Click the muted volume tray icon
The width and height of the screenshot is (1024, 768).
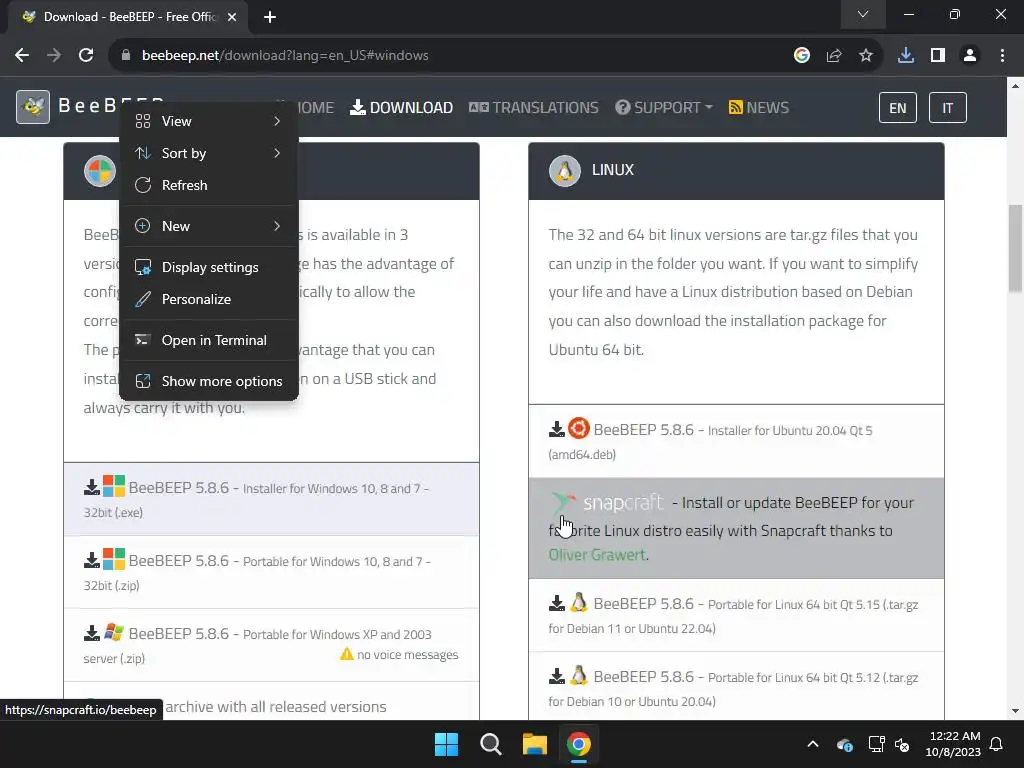(x=903, y=744)
